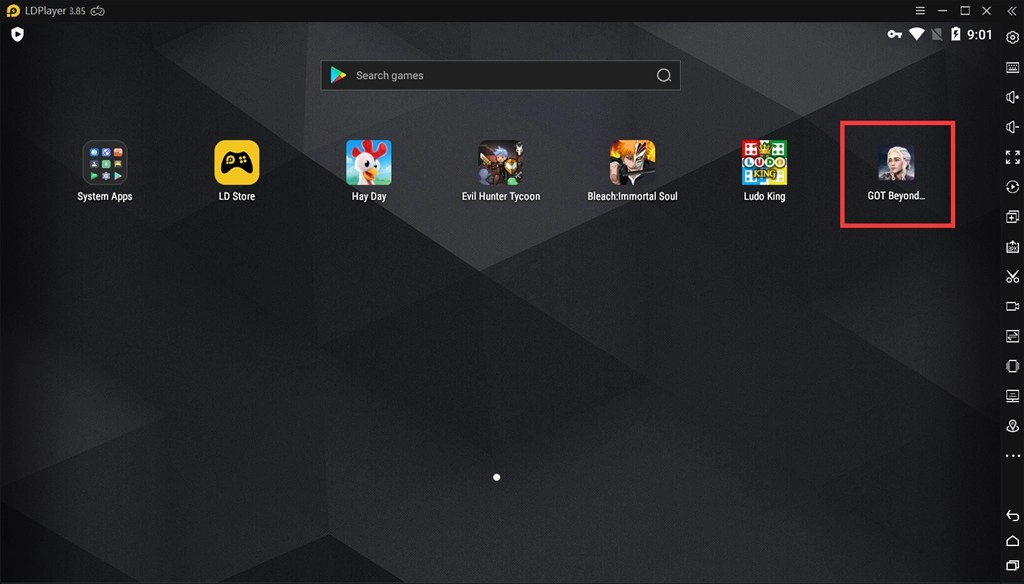Click the magnifier search button
Image resolution: width=1024 pixels, height=584 pixels.
point(664,76)
